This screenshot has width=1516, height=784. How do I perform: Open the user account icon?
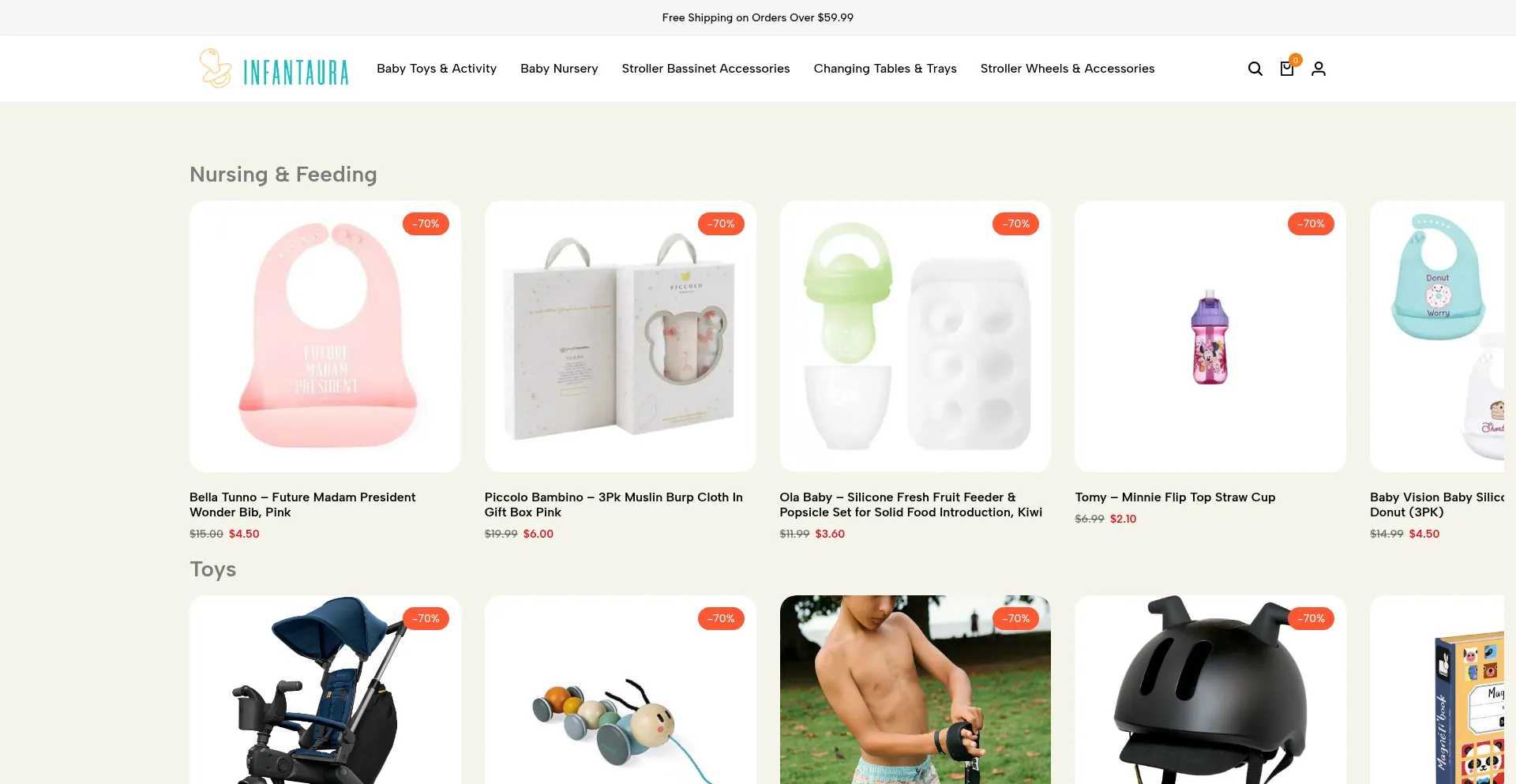pyautogui.click(x=1319, y=69)
